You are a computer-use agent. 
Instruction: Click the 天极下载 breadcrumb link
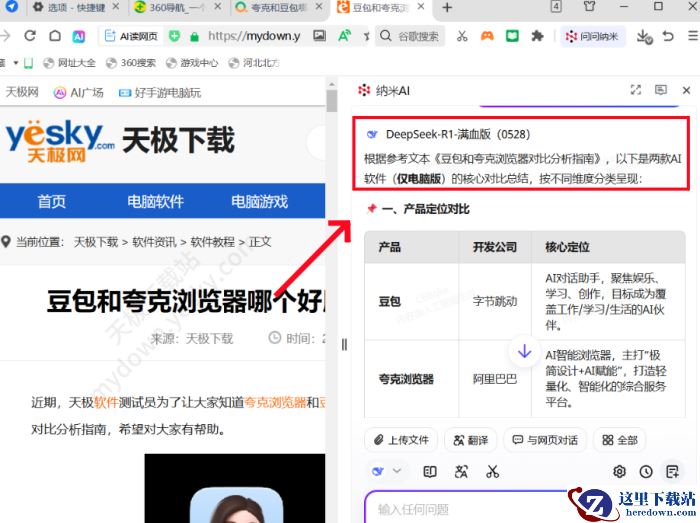tap(96, 242)
